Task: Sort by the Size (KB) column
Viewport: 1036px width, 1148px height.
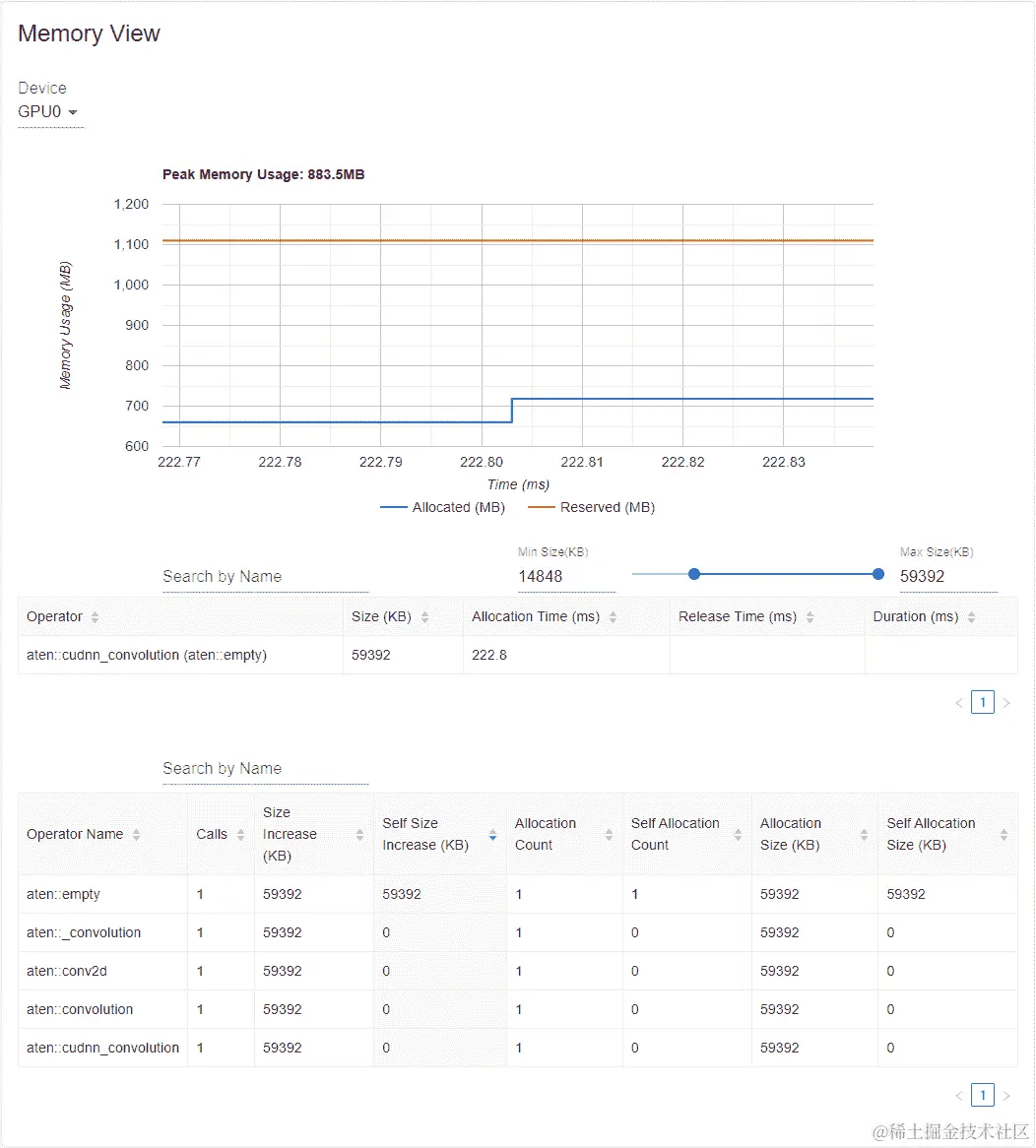Action: click(425, 616)
